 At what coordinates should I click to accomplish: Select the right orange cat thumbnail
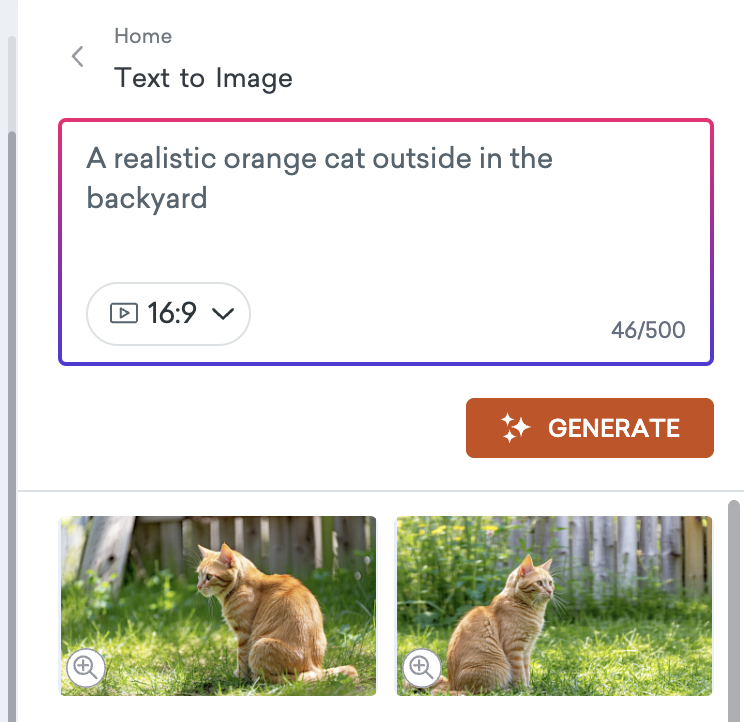(554, 605)
